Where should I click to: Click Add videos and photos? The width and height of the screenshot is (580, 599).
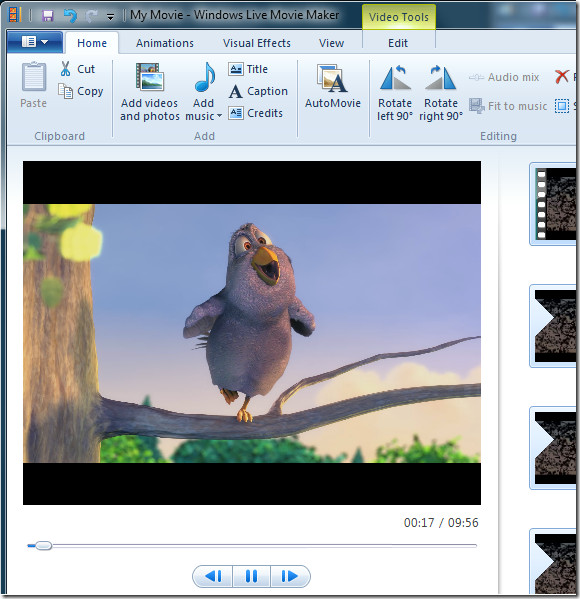coord(150,92)
